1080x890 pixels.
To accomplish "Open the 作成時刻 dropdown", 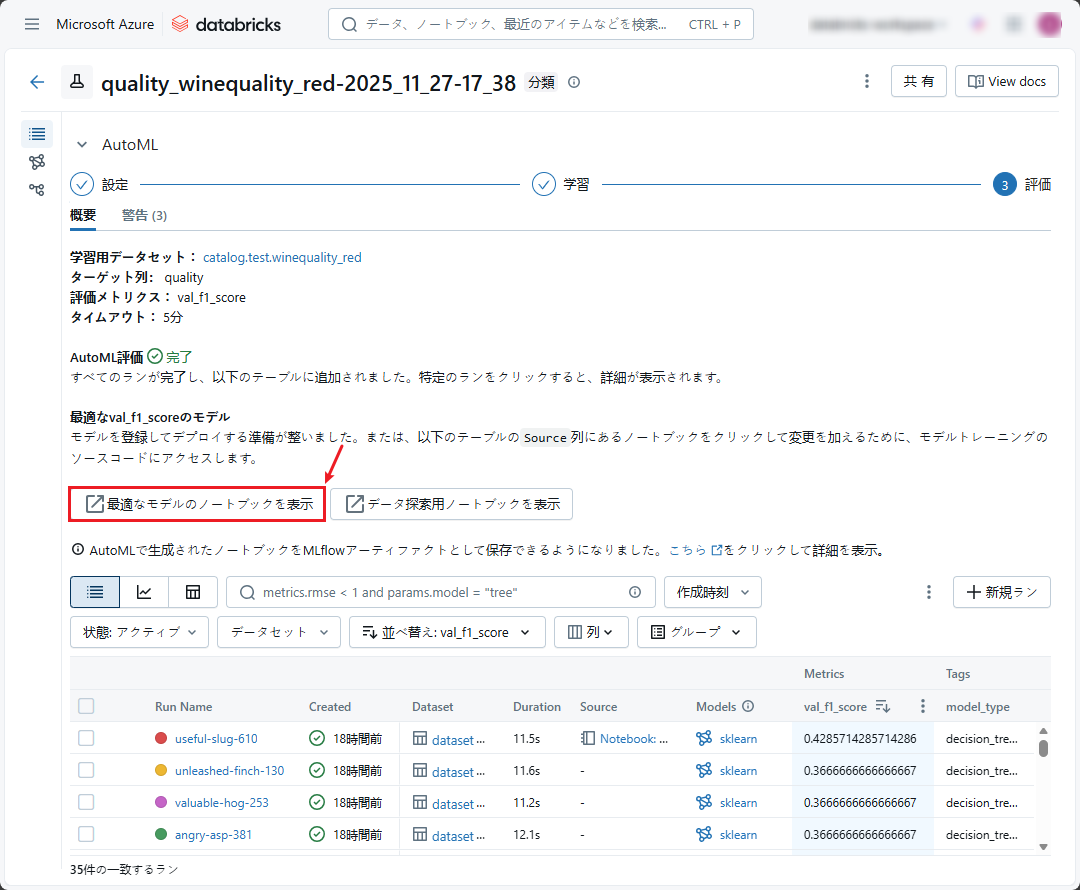I will click(713, 592).
